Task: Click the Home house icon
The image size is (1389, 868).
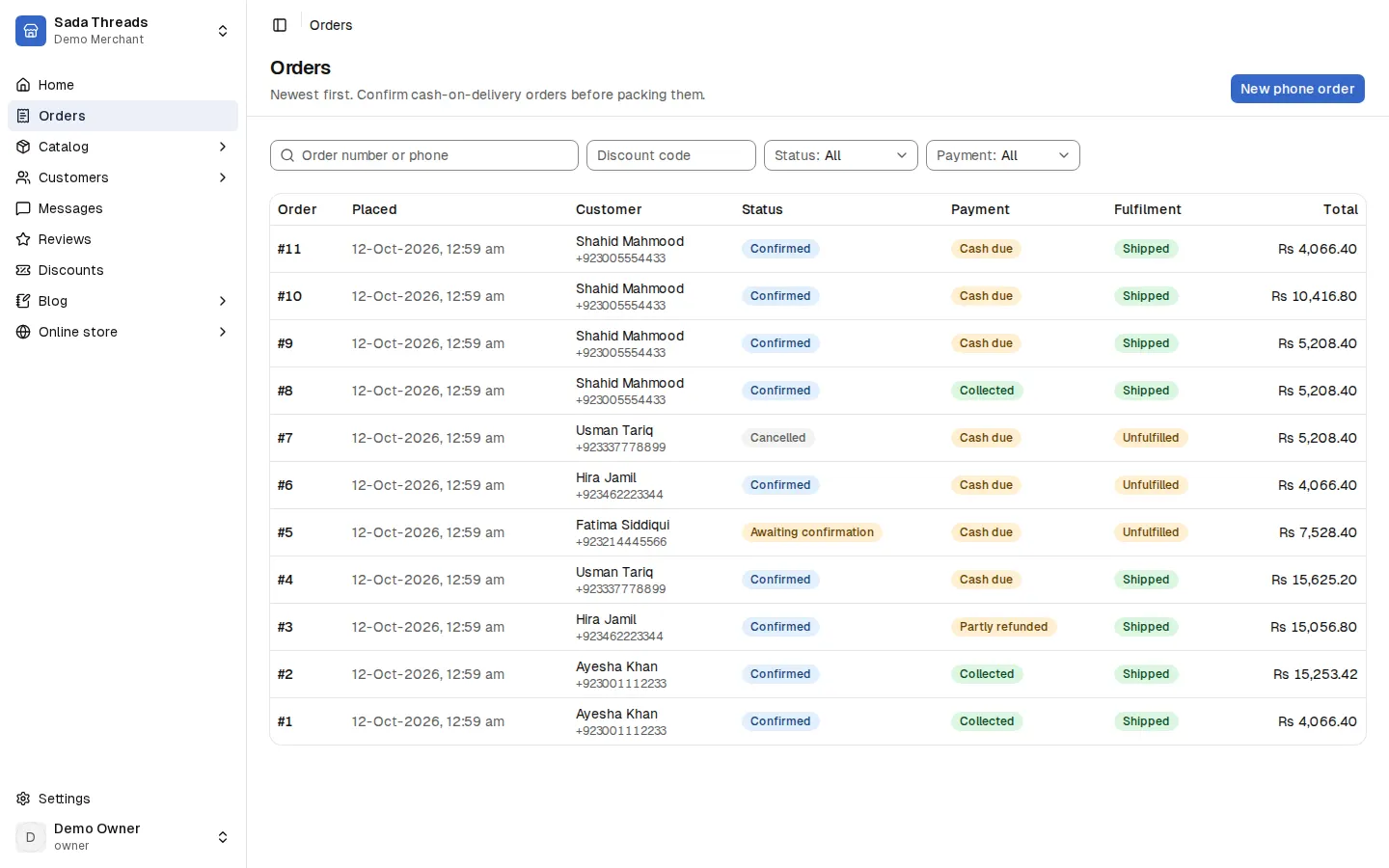Action: pos(23,85)
